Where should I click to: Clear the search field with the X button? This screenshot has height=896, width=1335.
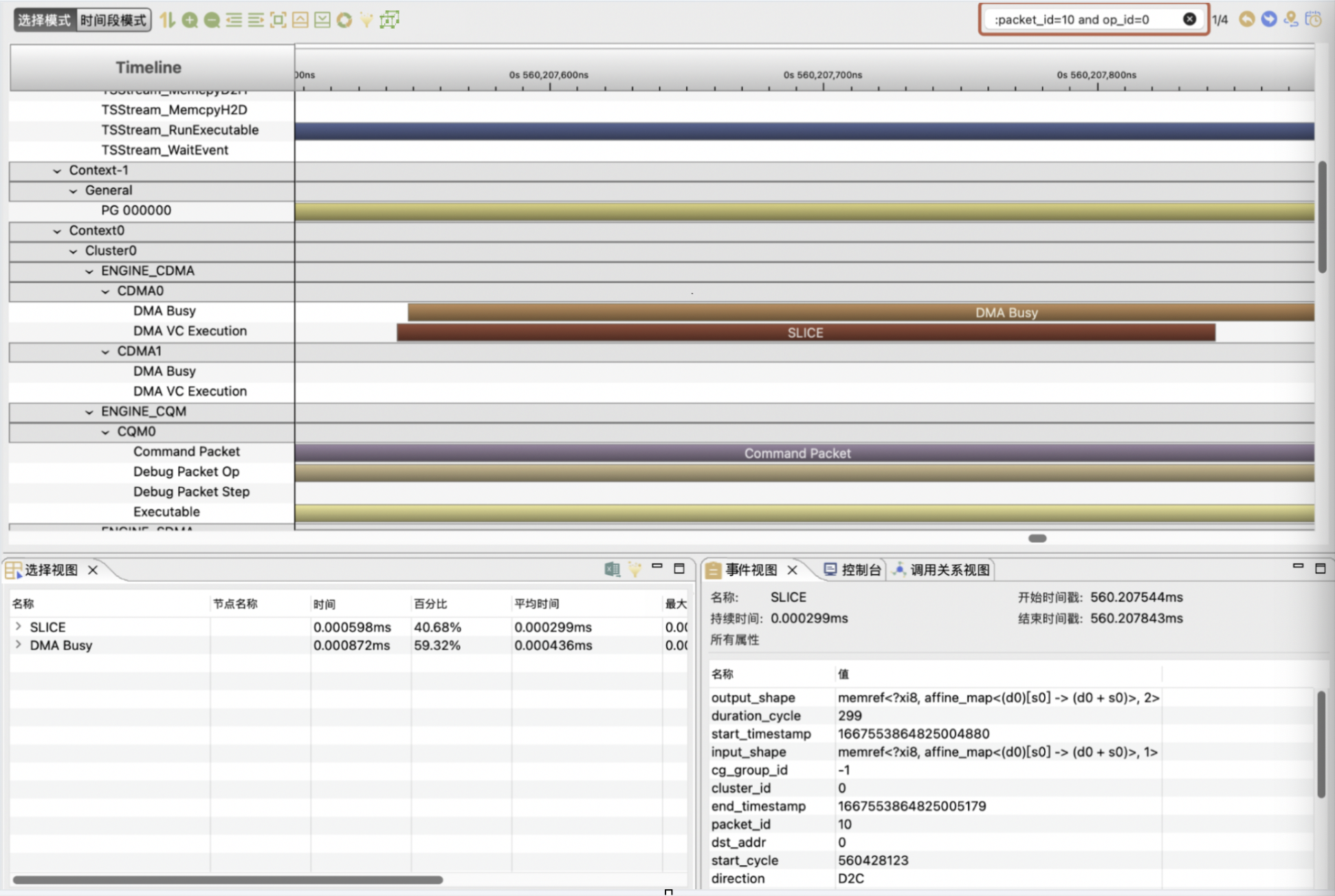(x=1189, y=19)
